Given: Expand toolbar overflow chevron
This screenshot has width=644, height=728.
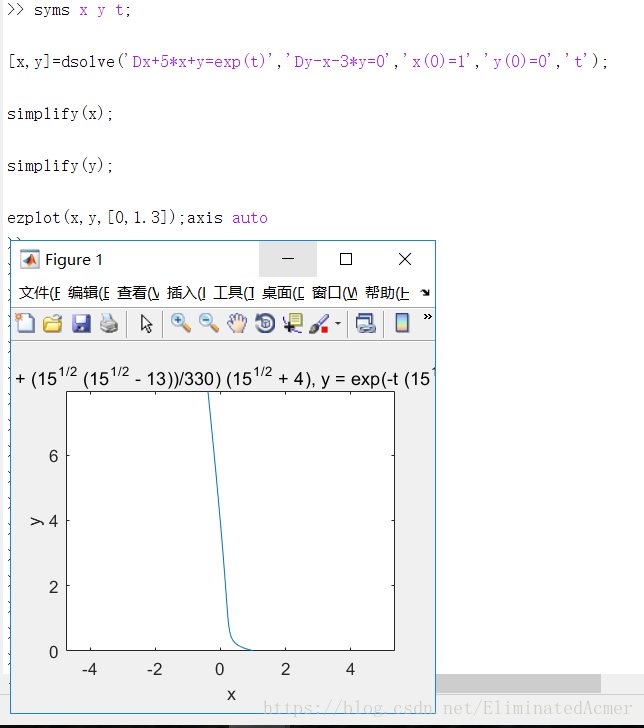Looking at the screenshot, I should point(428,317).
